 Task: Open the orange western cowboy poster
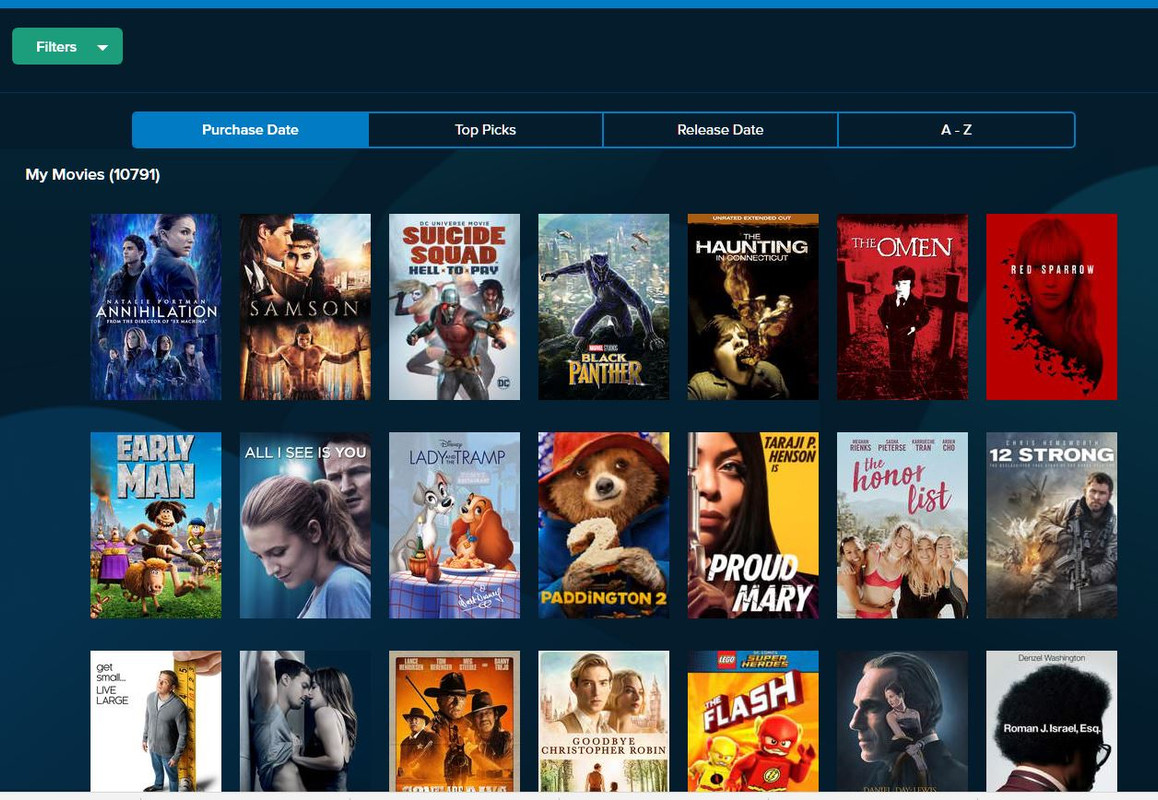(x=454, y=721)
